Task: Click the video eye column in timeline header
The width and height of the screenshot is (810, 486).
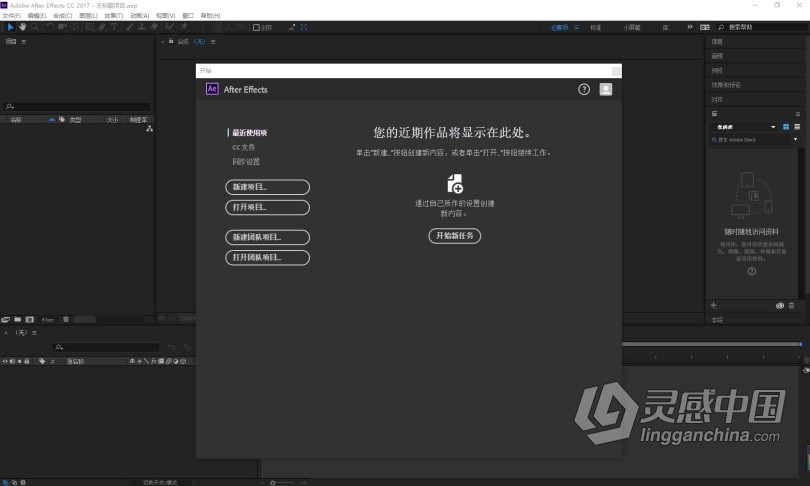Action: coord(5,362)
